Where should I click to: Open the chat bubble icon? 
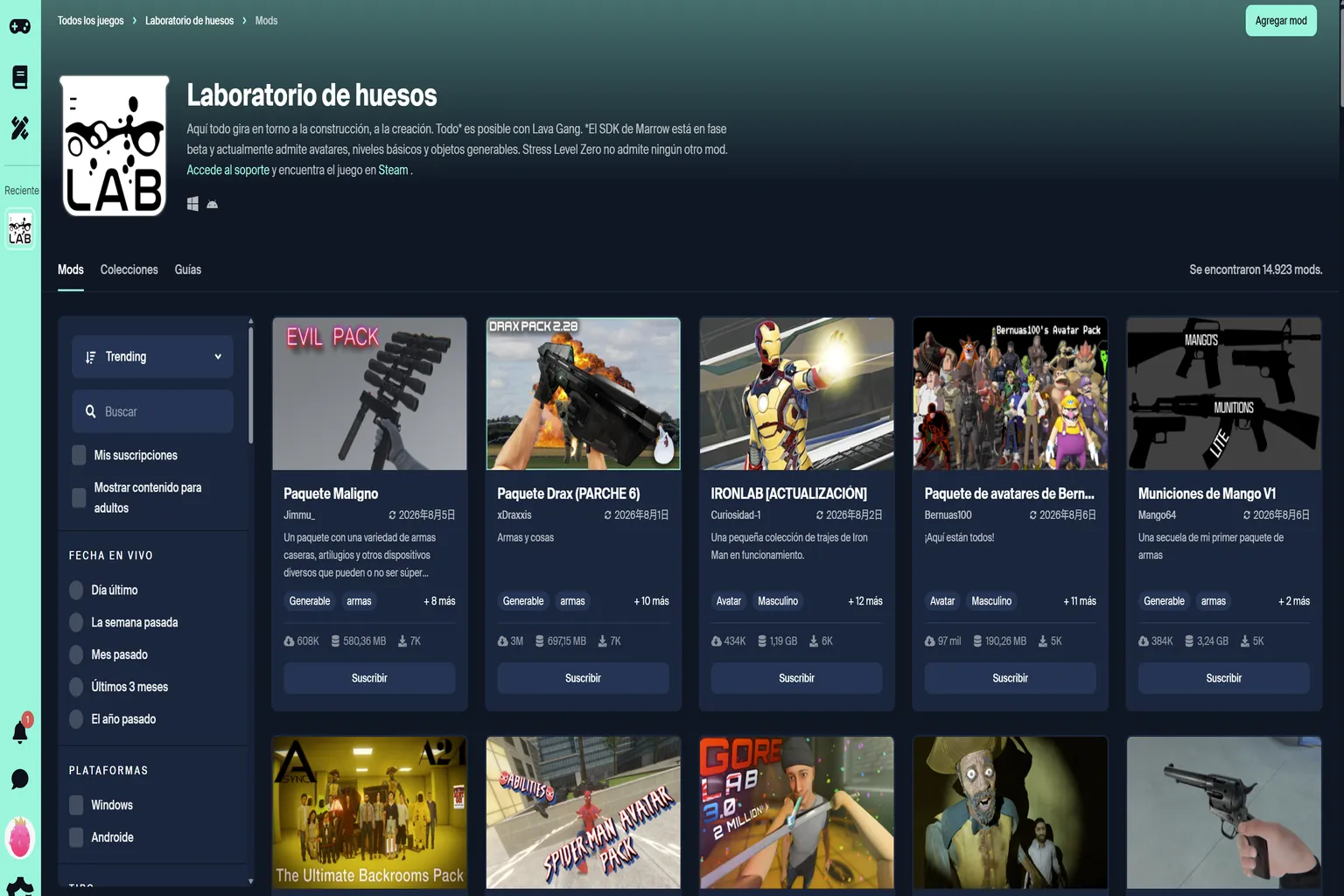[20, 779]
